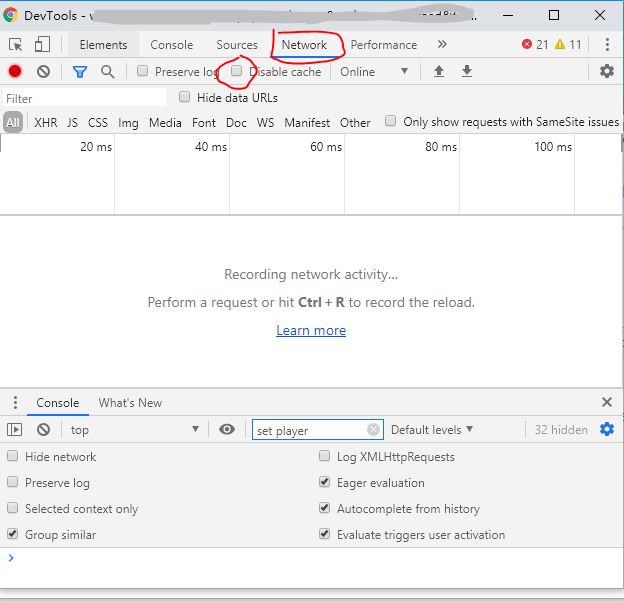624x602 pixels.
Task: Click the red record network log button
Action: point(15,71)
